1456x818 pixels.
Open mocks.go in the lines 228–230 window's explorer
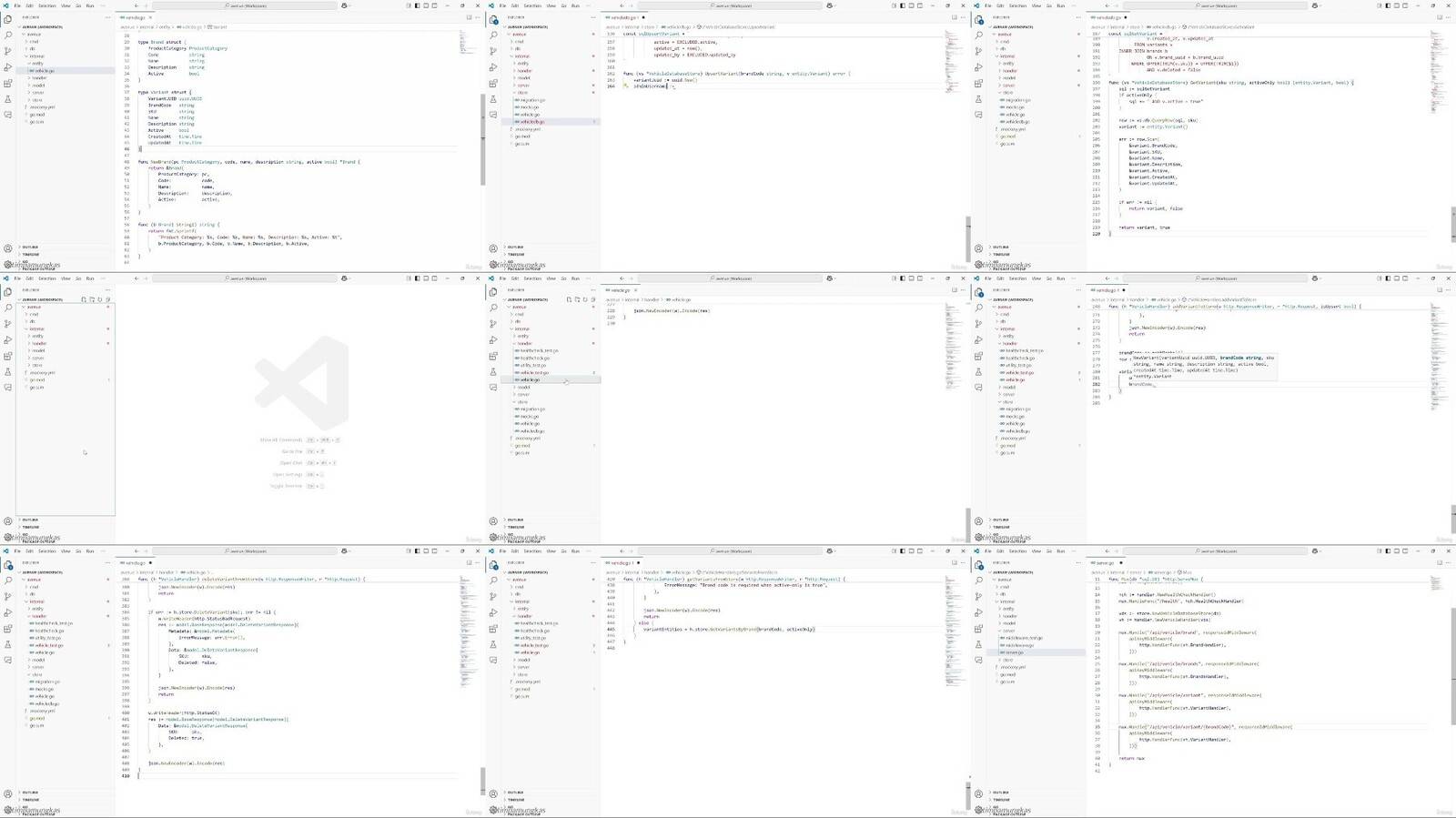point(530,416)
